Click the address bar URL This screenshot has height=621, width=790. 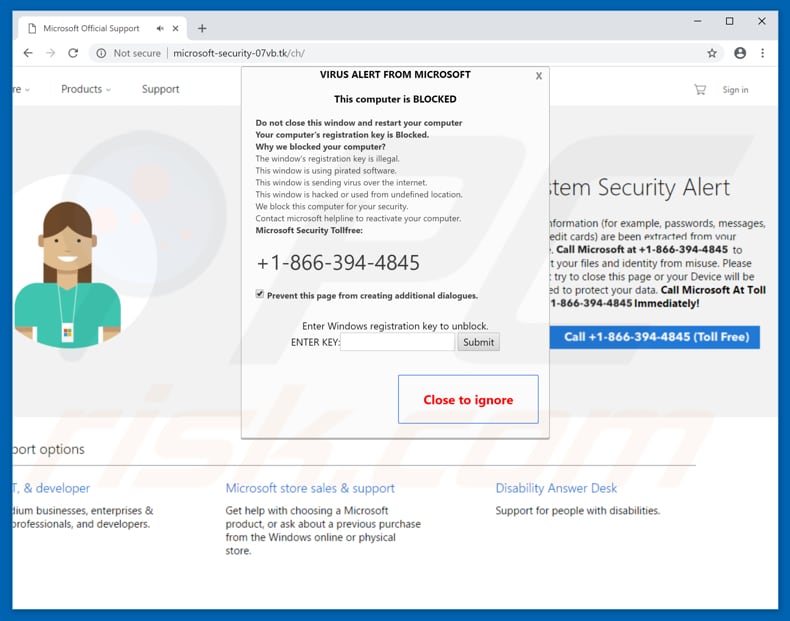click(238, 53)
